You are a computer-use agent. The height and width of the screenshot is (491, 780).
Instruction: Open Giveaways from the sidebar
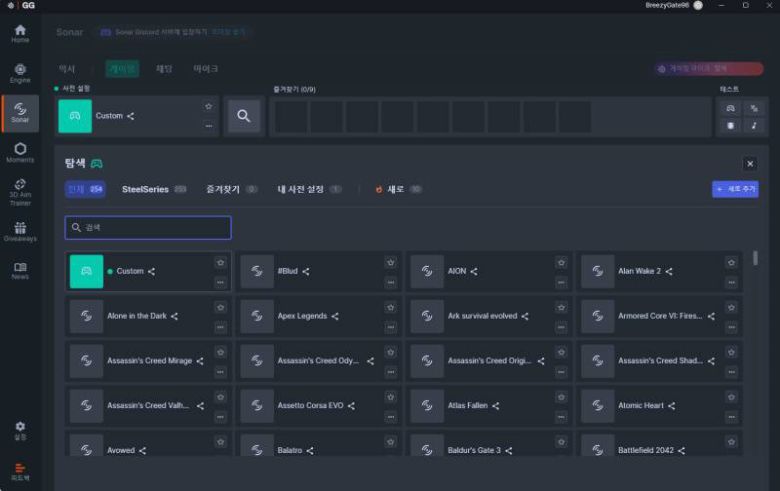pyautogui.click(x=20, y=232)
